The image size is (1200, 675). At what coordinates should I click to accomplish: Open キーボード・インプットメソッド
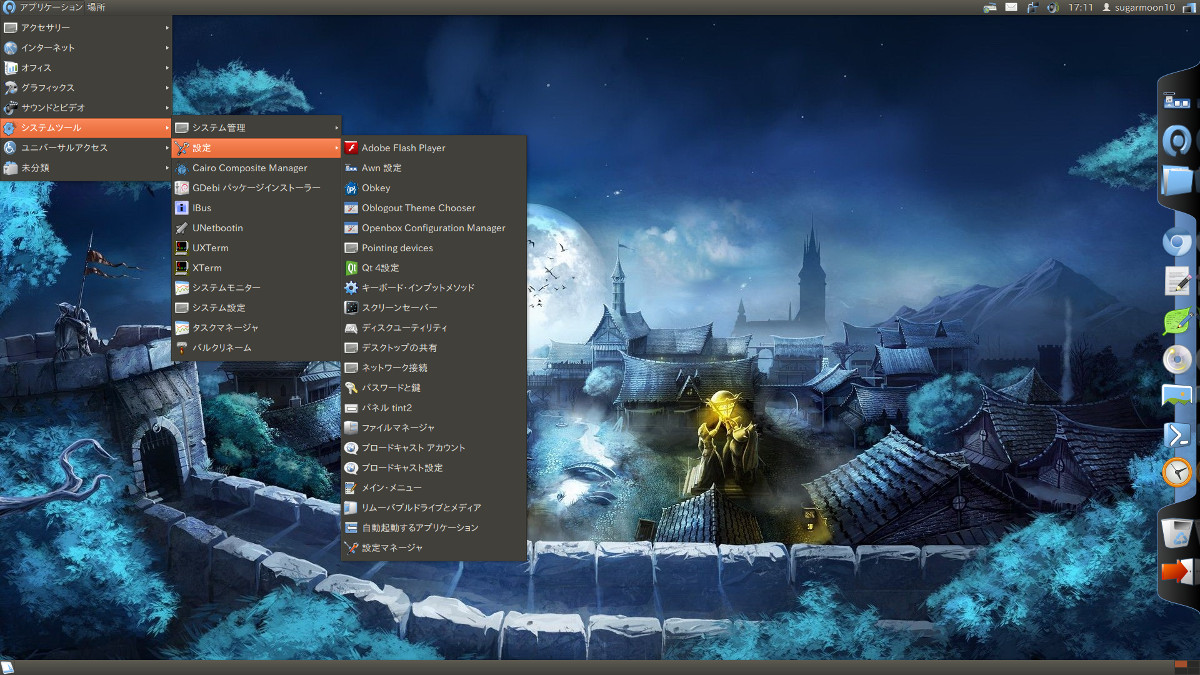[434, 288]
